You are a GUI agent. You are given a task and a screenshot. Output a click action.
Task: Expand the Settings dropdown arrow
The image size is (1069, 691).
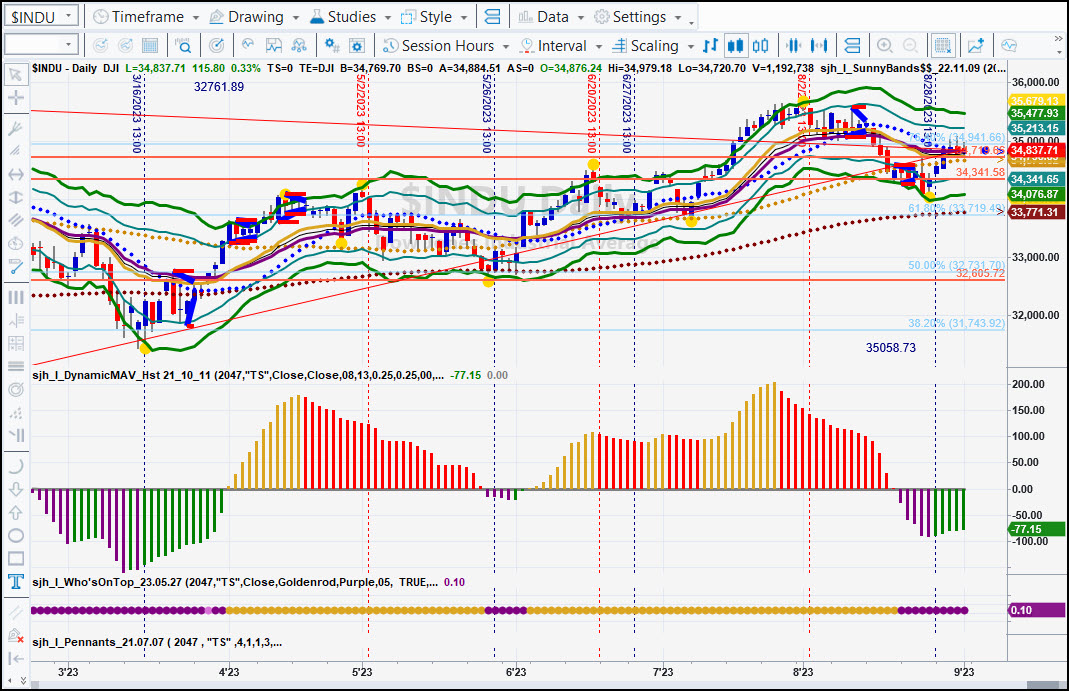(x=678, y=17)
